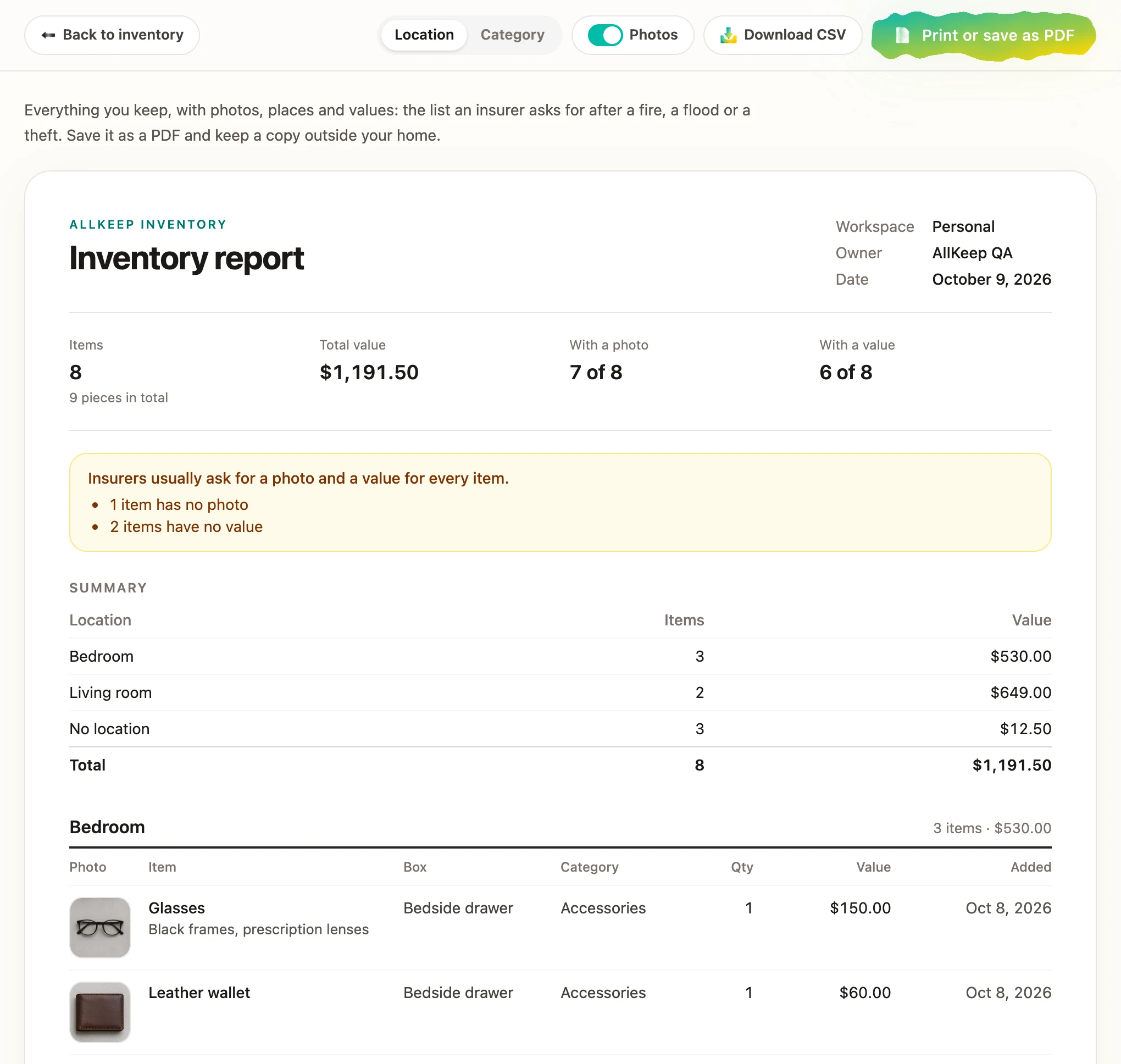Click the Download CSV icon
1121x1064 pixels.
728,35
